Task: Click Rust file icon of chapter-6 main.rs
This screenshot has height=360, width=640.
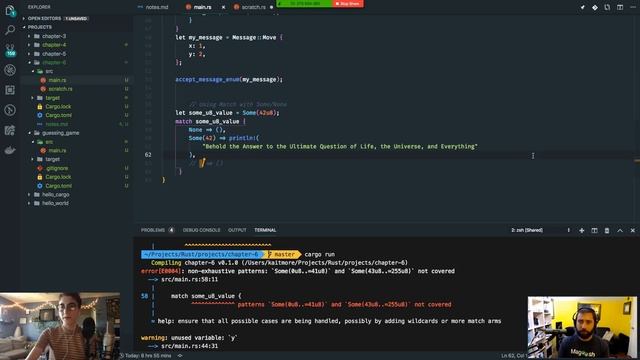Action: [x=43, y=80]
